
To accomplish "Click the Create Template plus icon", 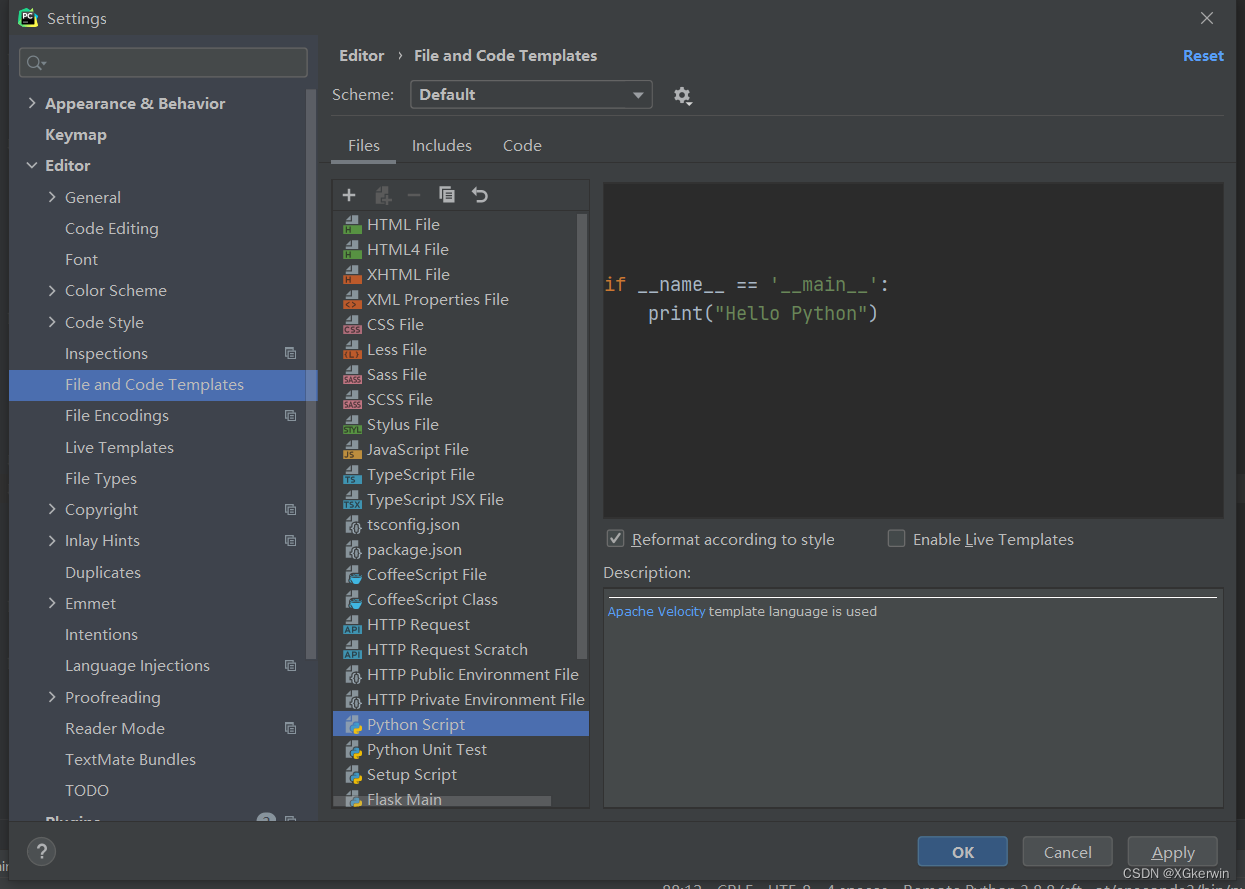I will [x=349, y=195].
